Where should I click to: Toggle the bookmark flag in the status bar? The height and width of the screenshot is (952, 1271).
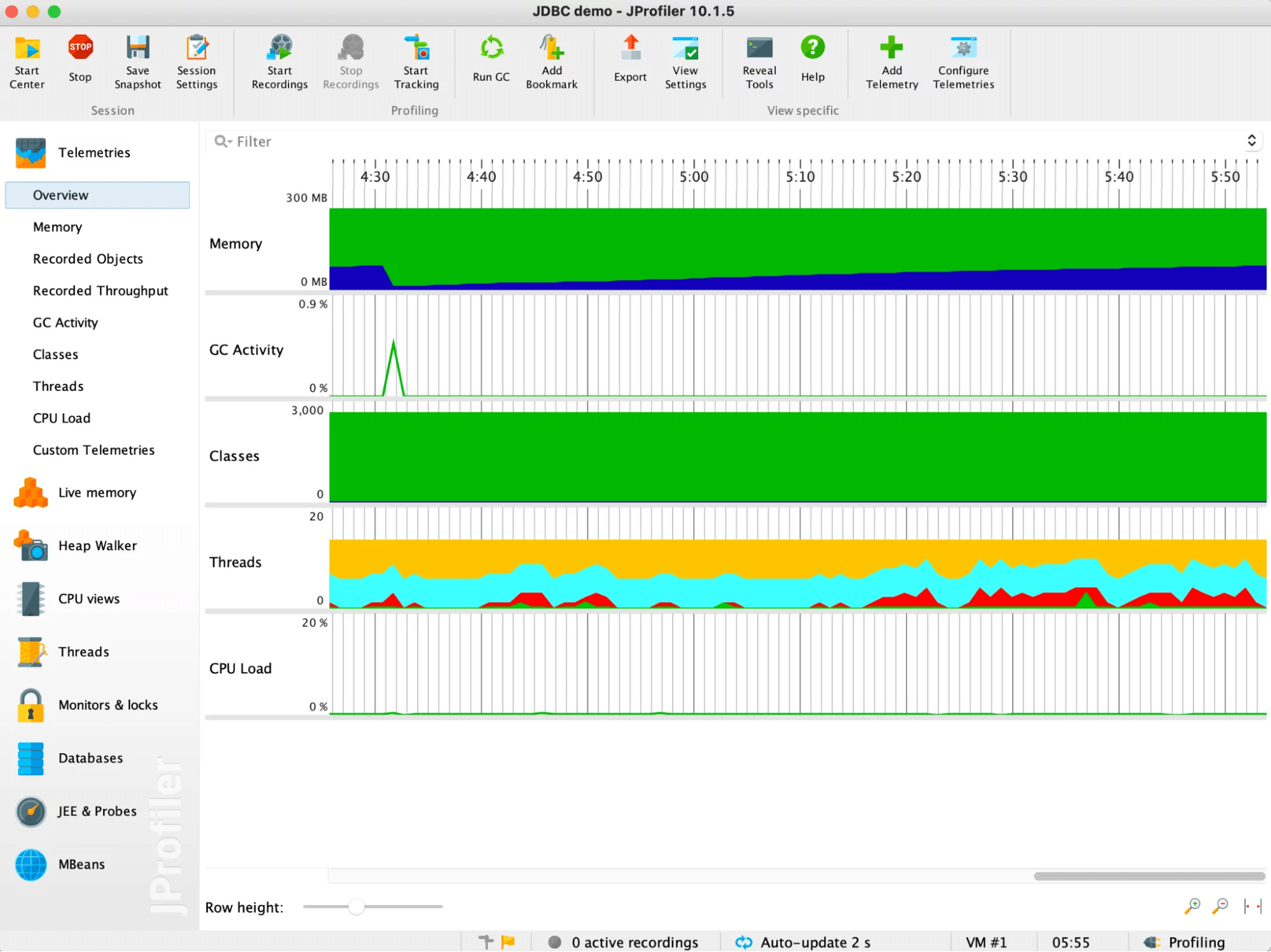pos(507,942)
